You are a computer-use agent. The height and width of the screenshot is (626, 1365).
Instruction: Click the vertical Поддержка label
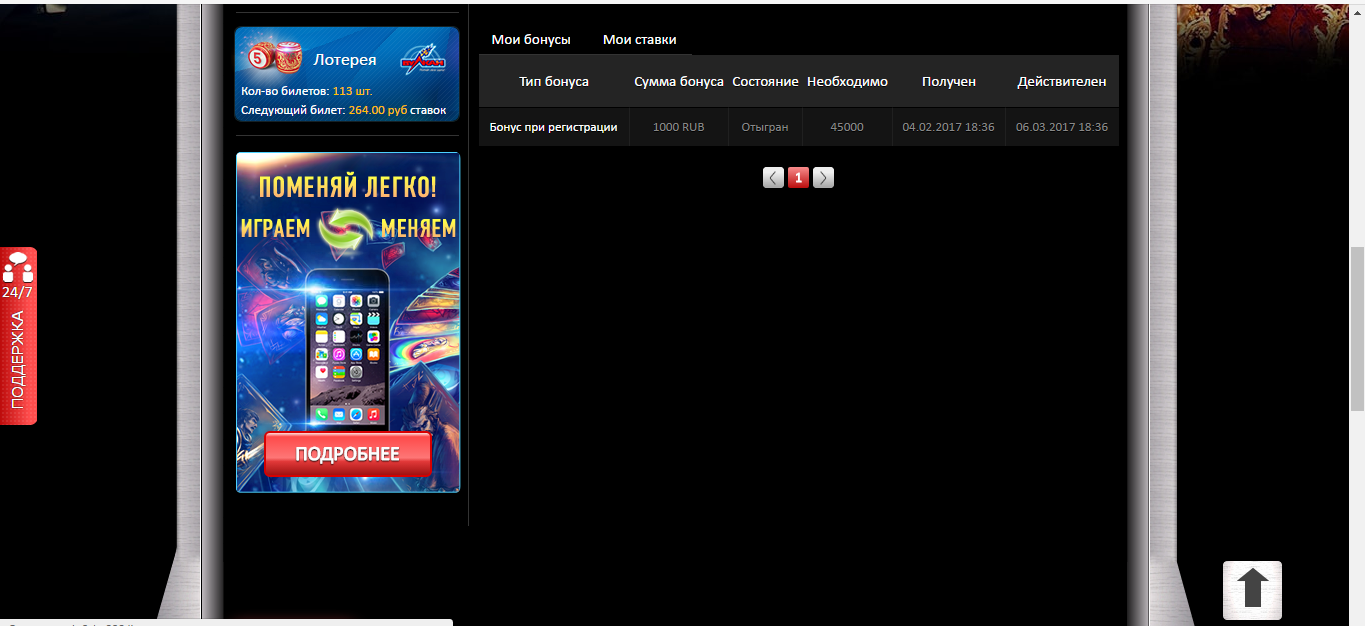point(17,360)
